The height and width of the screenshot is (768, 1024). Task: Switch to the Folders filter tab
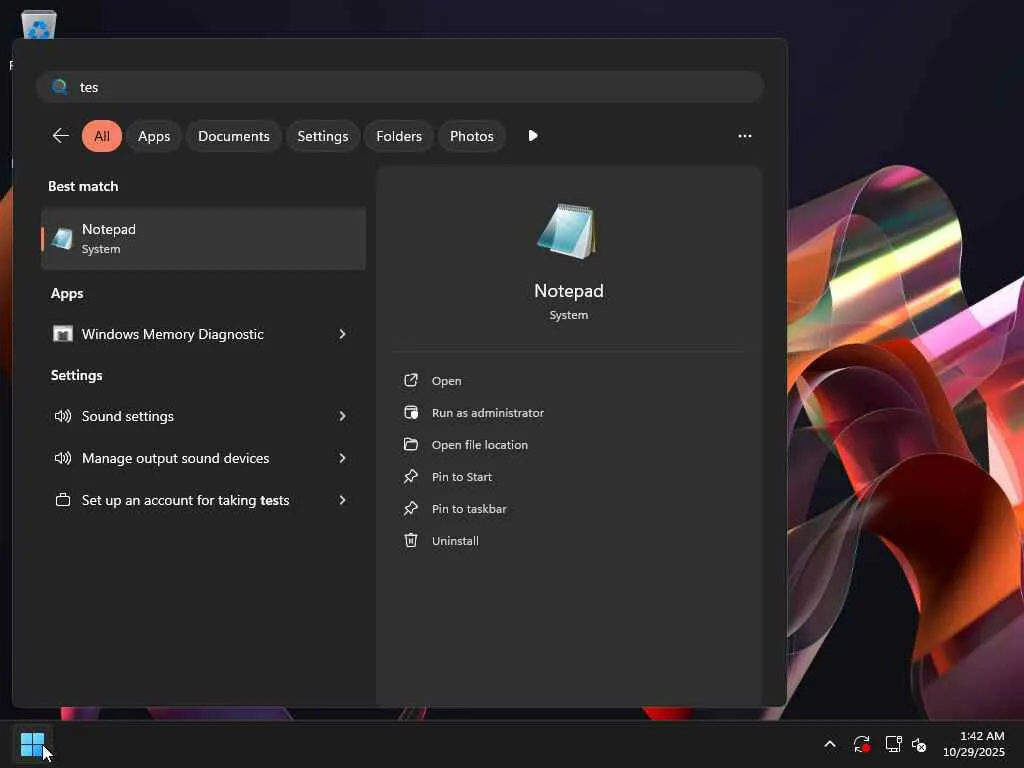click(399, 136)
